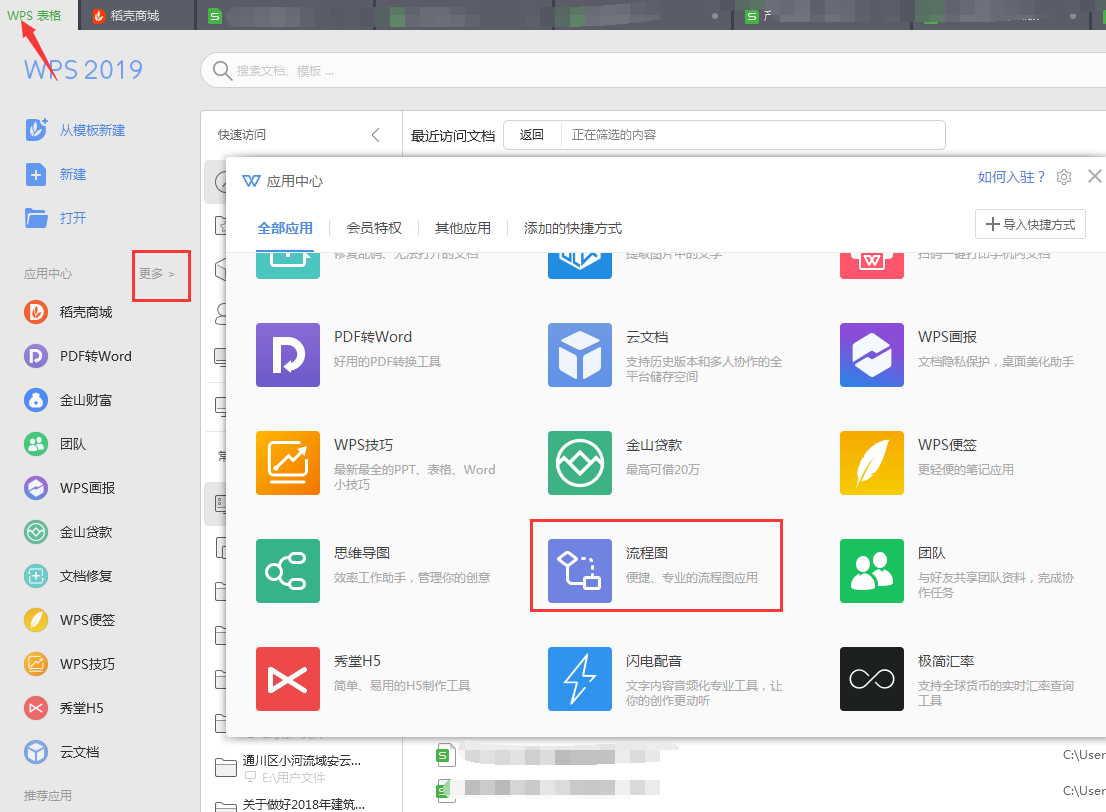Click the 从模板新建 sidebar icon
Viewport: 1106px width, 812px height.
coord(36,130)
